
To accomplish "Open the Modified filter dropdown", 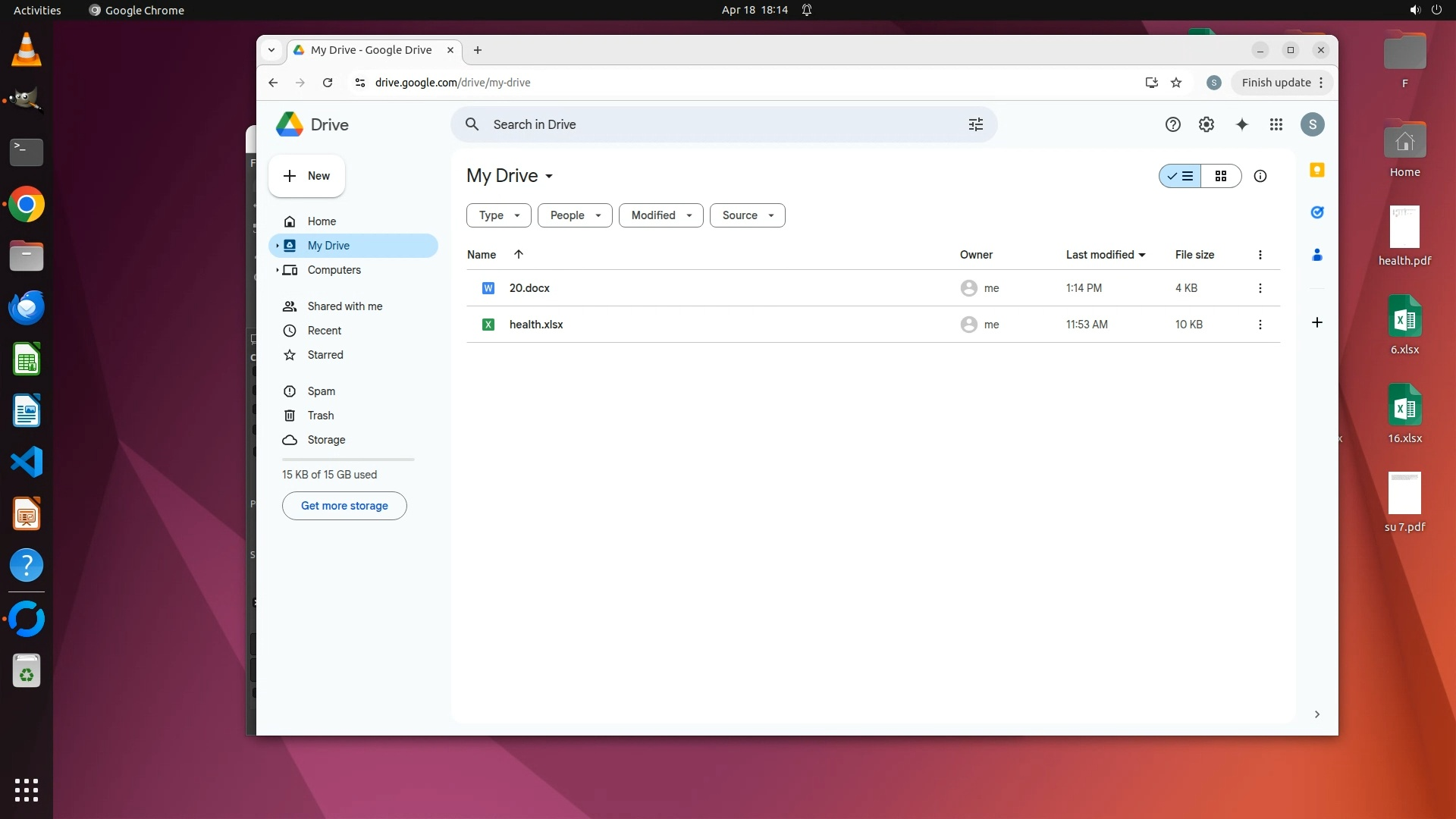I will point(661,215).
